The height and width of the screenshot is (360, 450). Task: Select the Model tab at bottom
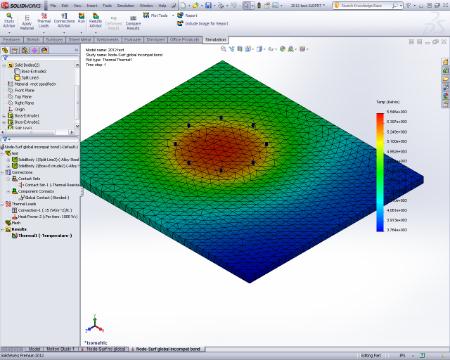(x=34, y=349)
